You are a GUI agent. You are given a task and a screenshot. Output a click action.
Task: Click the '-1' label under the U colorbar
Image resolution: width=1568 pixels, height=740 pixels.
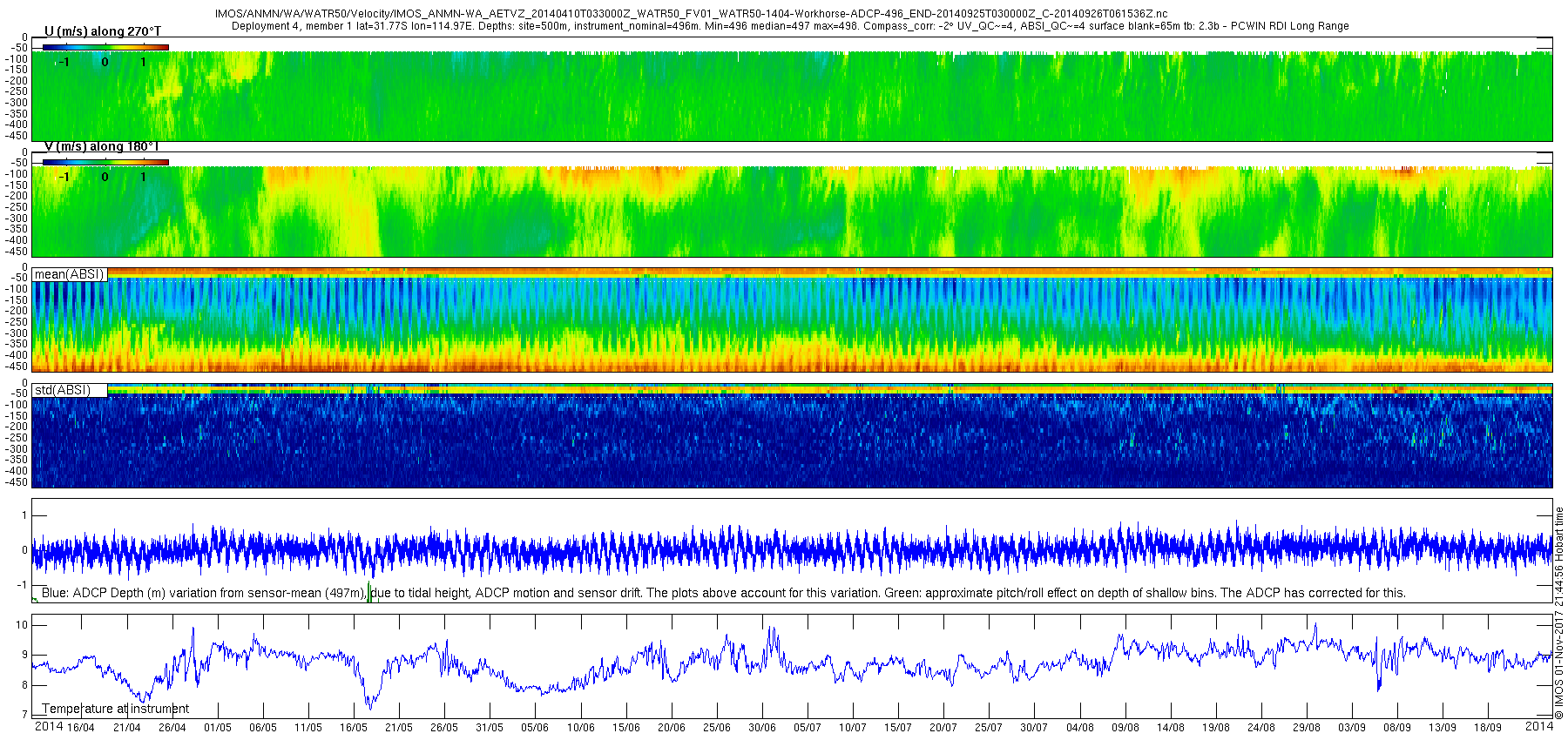tap(63, 62)
